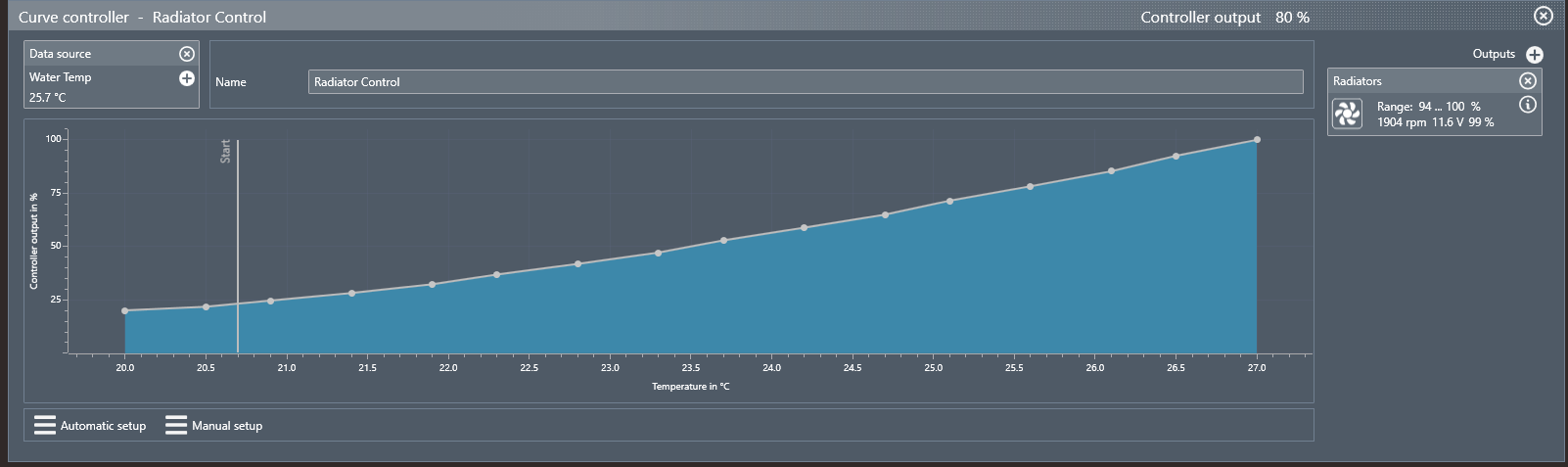Open the Radiators info icon
Image resolution: width=1568 pixels, height=467 pixels.
coord(1527,105)
